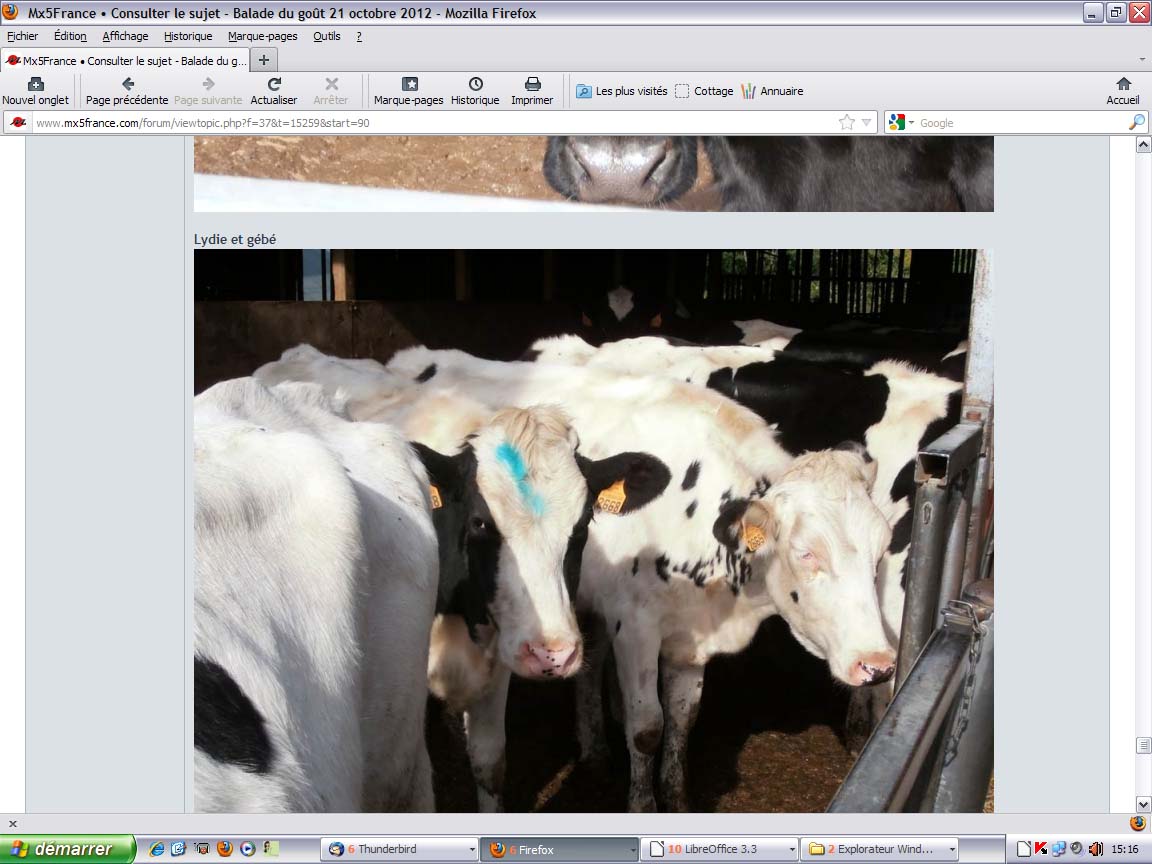Open the LibreOffice 3.3 taskbar group
Screen dimensions: 1152x864
(x=719, y=849)
